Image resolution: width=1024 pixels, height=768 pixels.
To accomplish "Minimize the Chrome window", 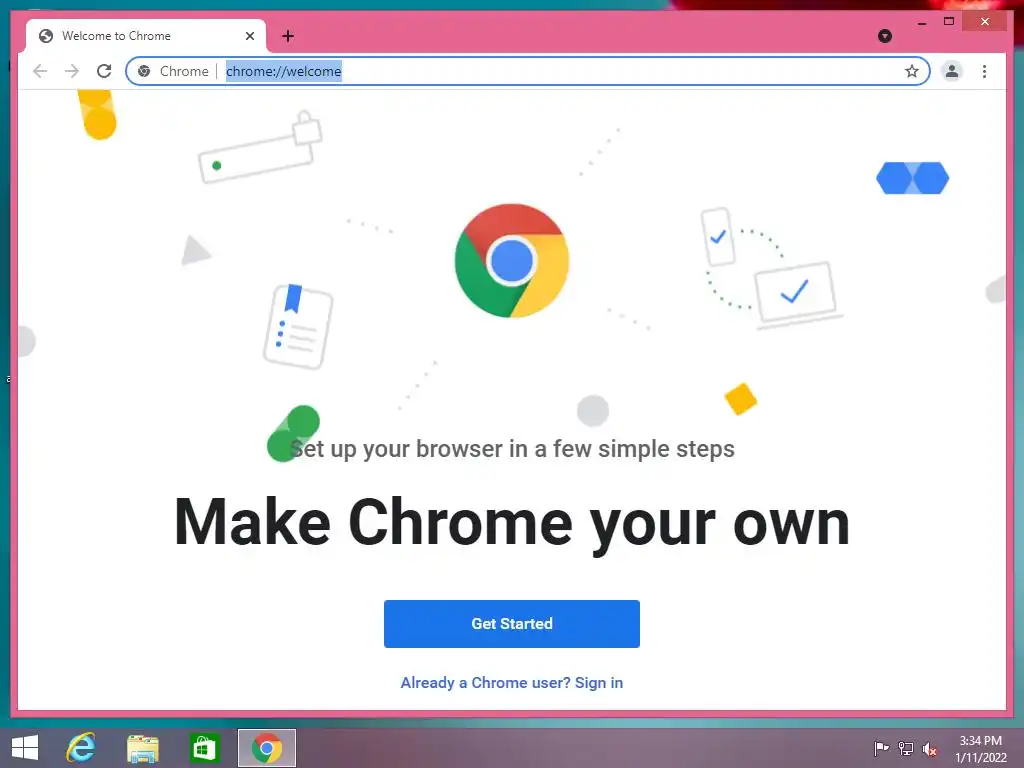I will pos(921,22).
